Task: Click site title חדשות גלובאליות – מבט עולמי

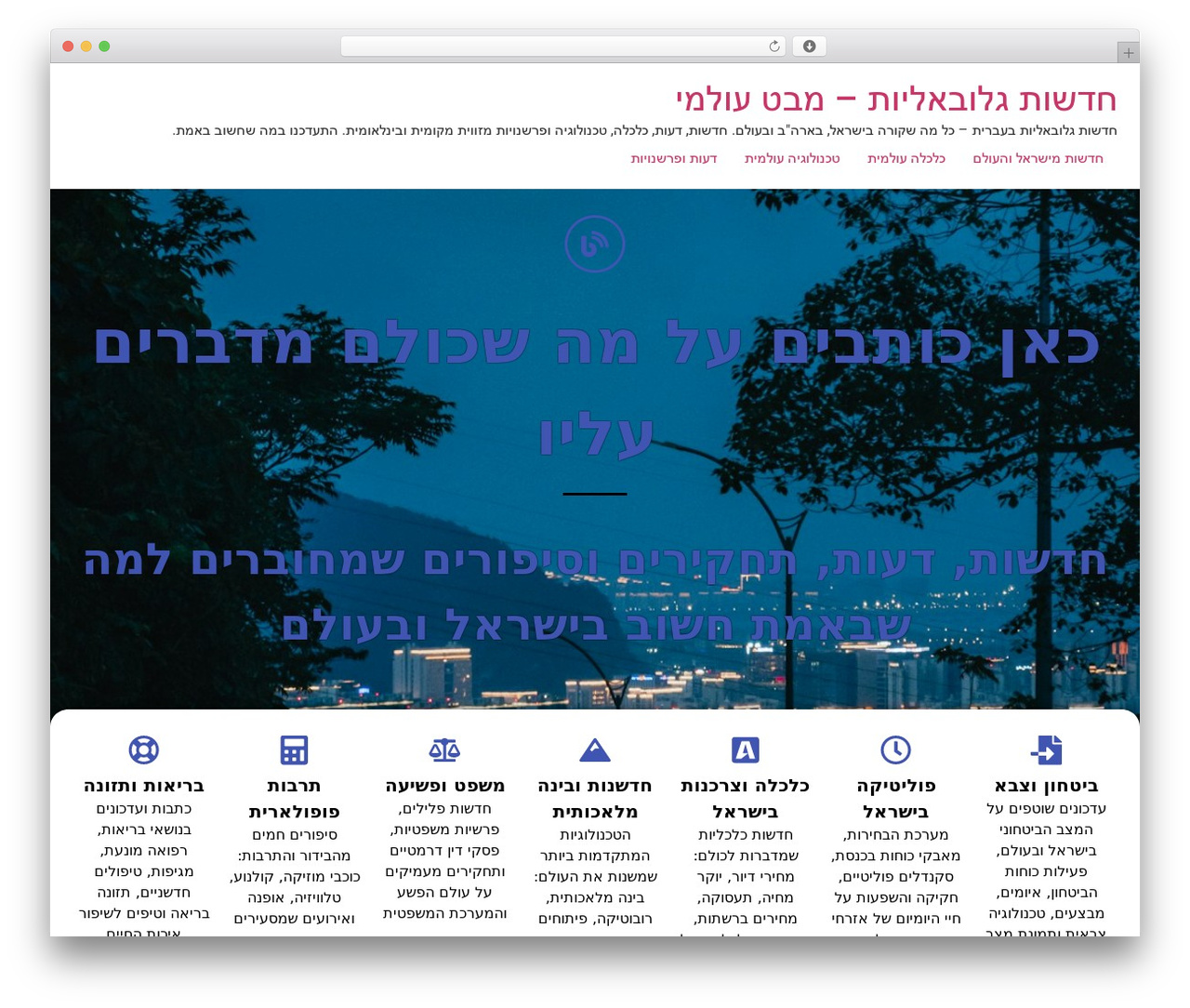Action: pyautogui.click(x=896, y=99)
